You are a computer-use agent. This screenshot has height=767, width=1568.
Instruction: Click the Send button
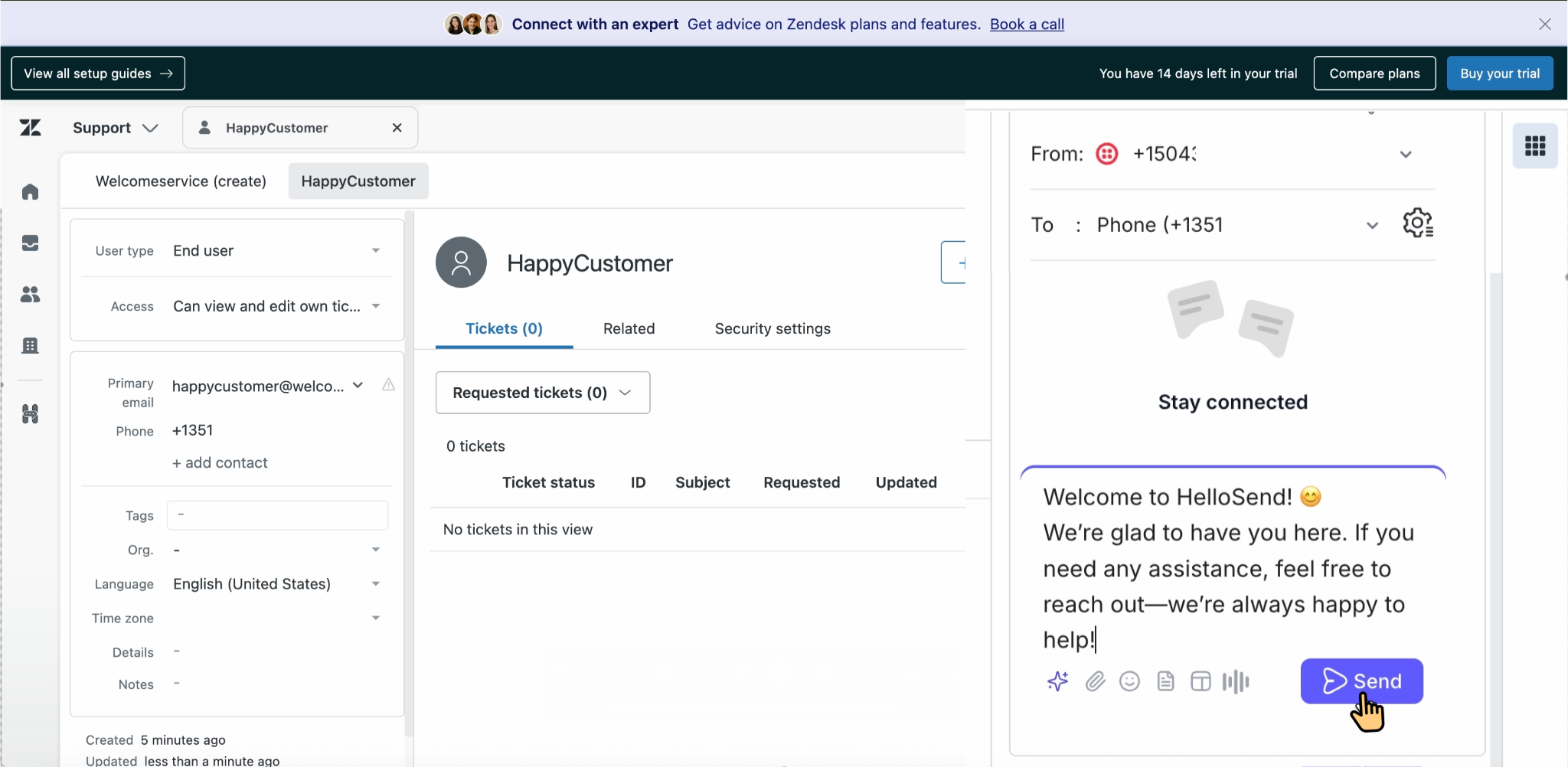[x=1361, y=681]
